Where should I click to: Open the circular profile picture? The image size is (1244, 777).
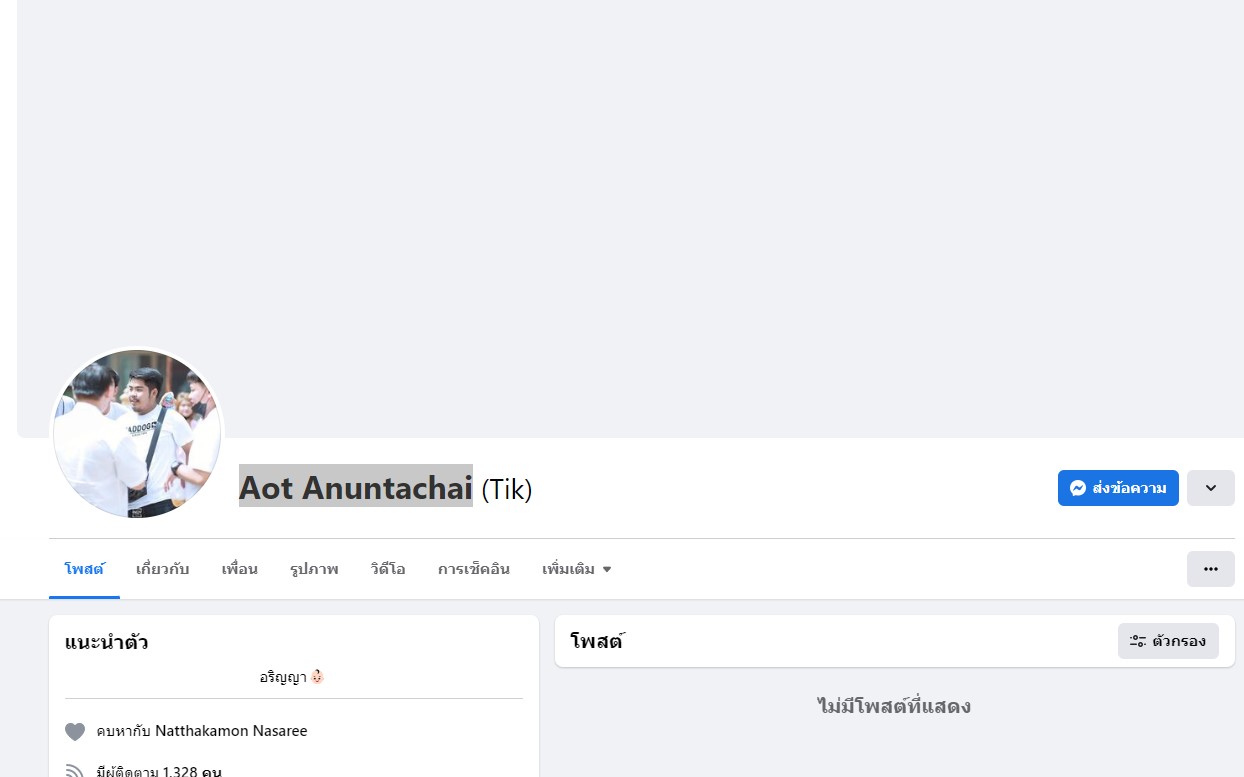pyautogui.click(x=137, y=433)
